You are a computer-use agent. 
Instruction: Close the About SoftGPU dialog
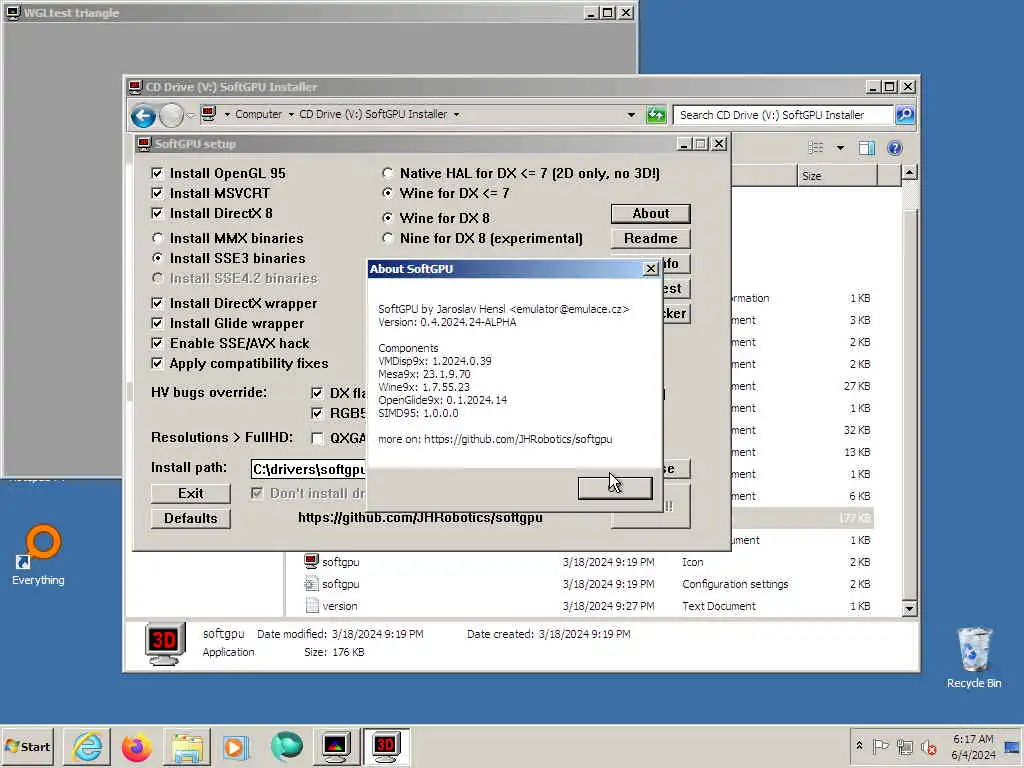point(650,268)
